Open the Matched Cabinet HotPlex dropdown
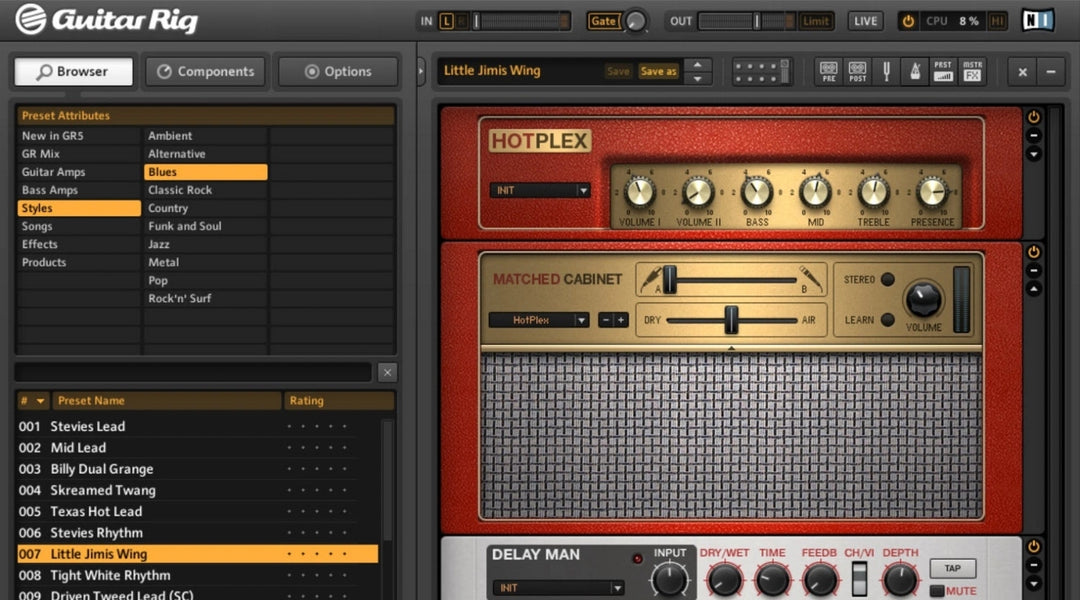This screenshot has width=1080, height=600. 538,320
